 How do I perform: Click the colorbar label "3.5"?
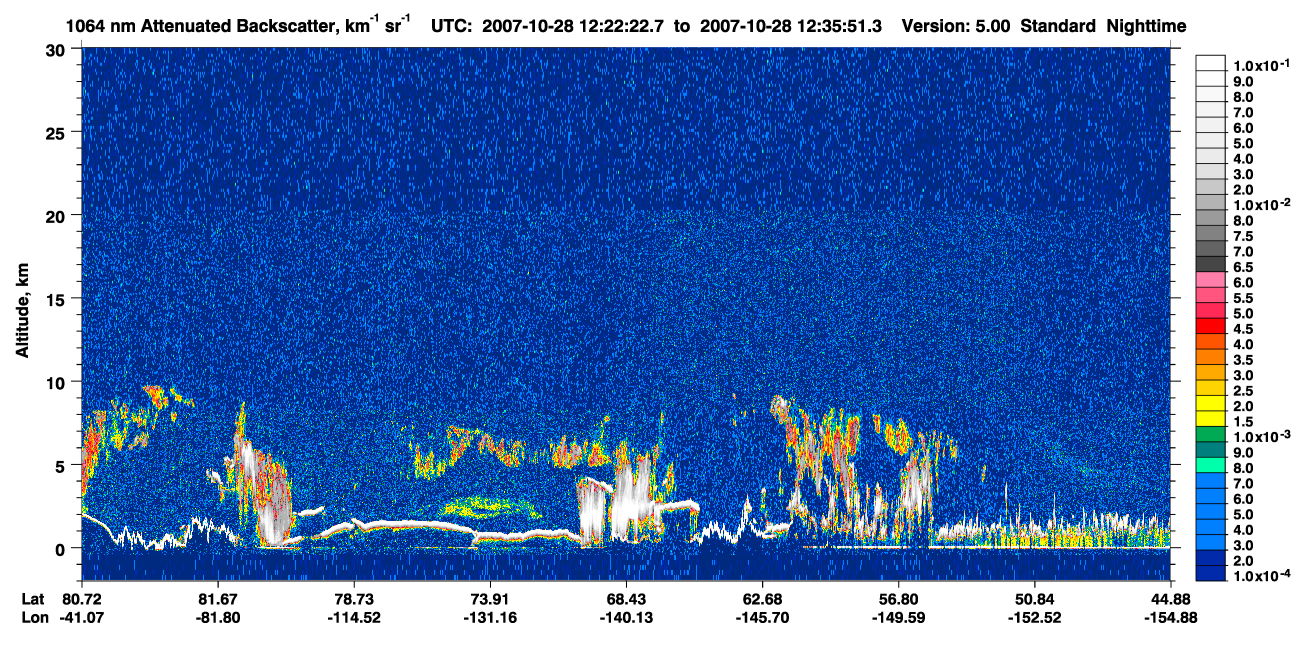pos(1243,360)
